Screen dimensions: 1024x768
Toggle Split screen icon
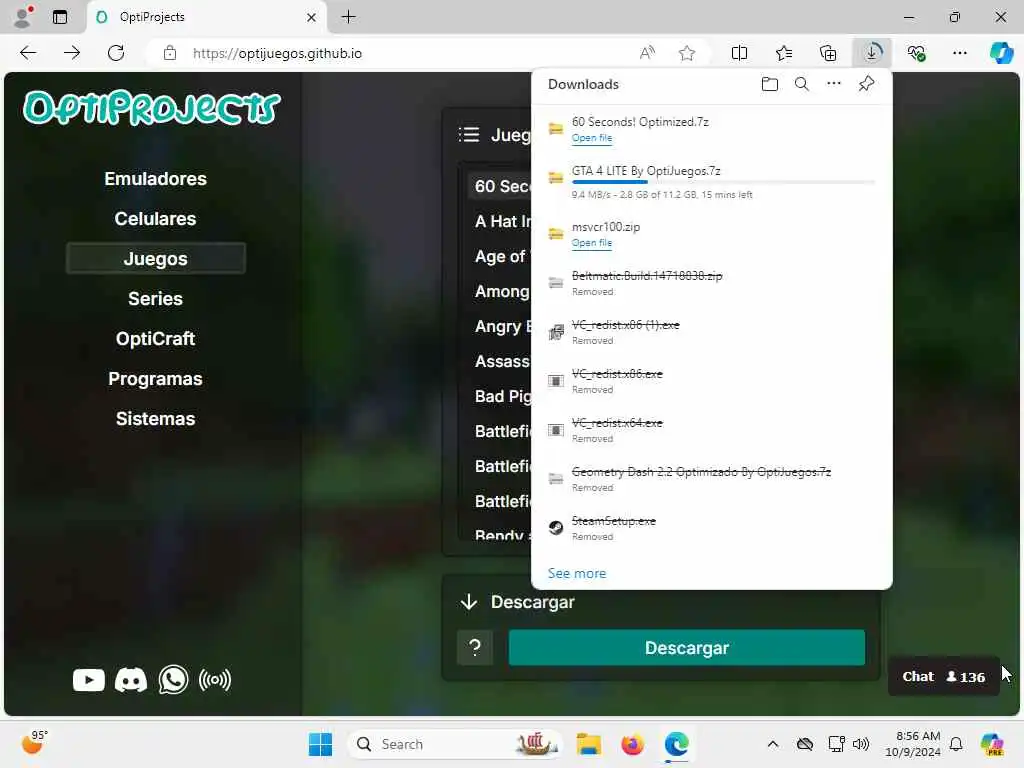tap(740, 53)
